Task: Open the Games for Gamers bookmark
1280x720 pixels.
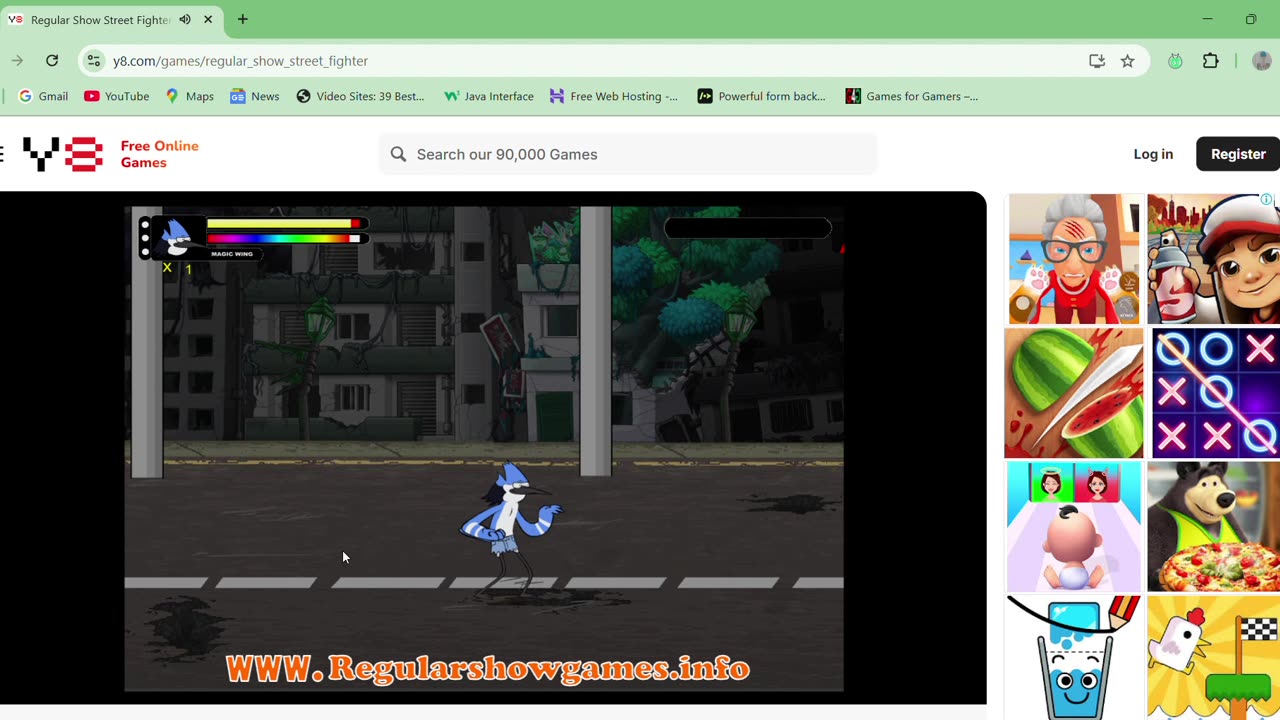Action: pyautogui.click(x=912, y=96)
